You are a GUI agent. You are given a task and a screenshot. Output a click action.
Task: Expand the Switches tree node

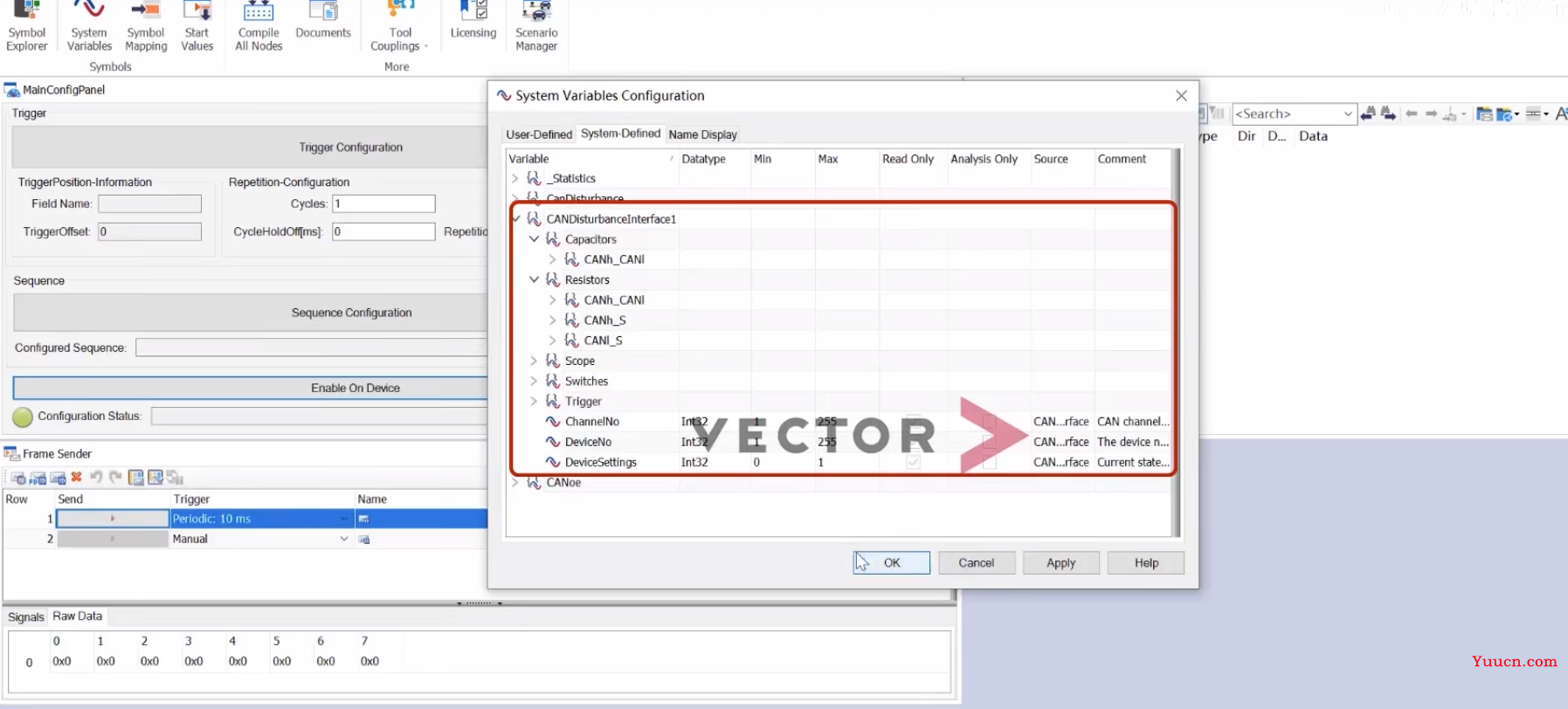[534, 381]
